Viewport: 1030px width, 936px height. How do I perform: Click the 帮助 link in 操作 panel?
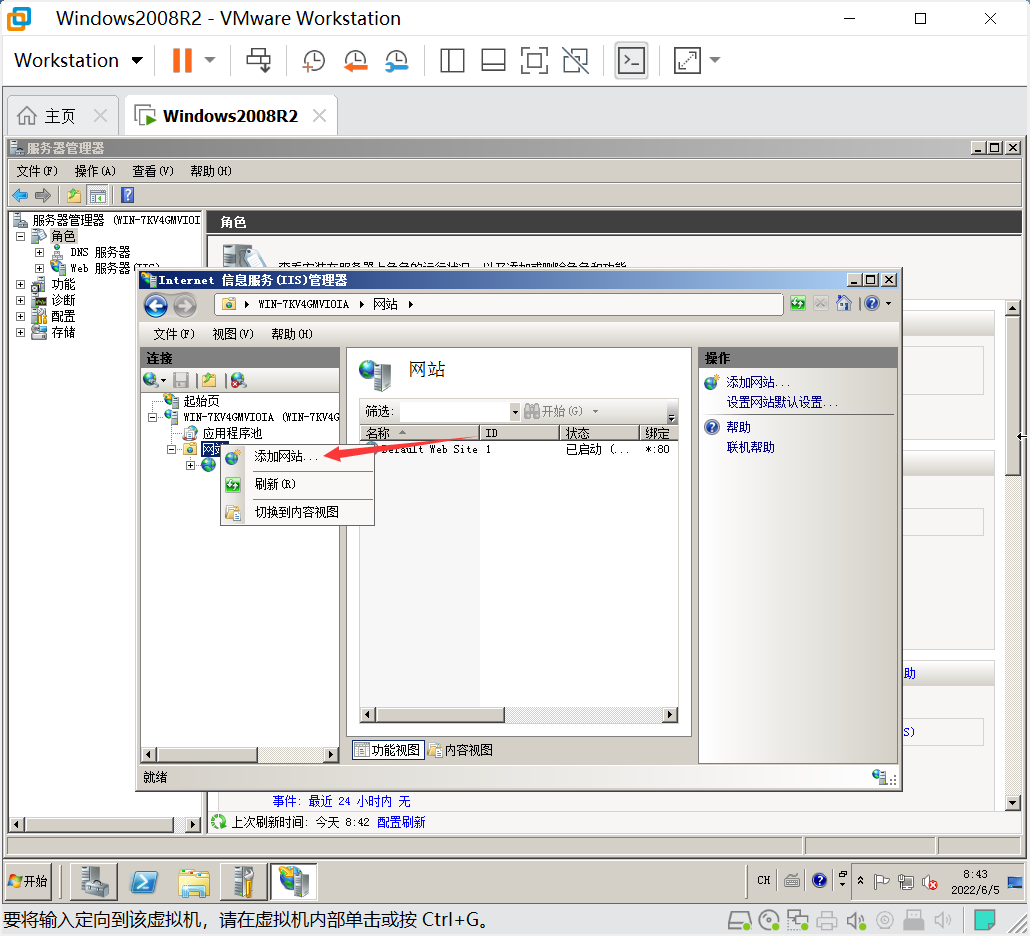[738, 428]
